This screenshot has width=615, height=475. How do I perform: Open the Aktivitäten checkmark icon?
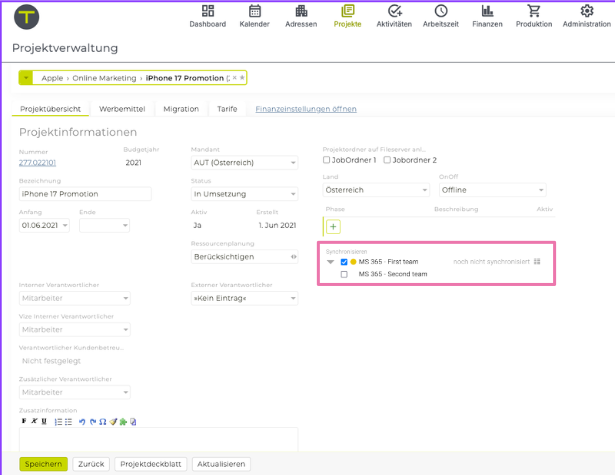(394, 12)
